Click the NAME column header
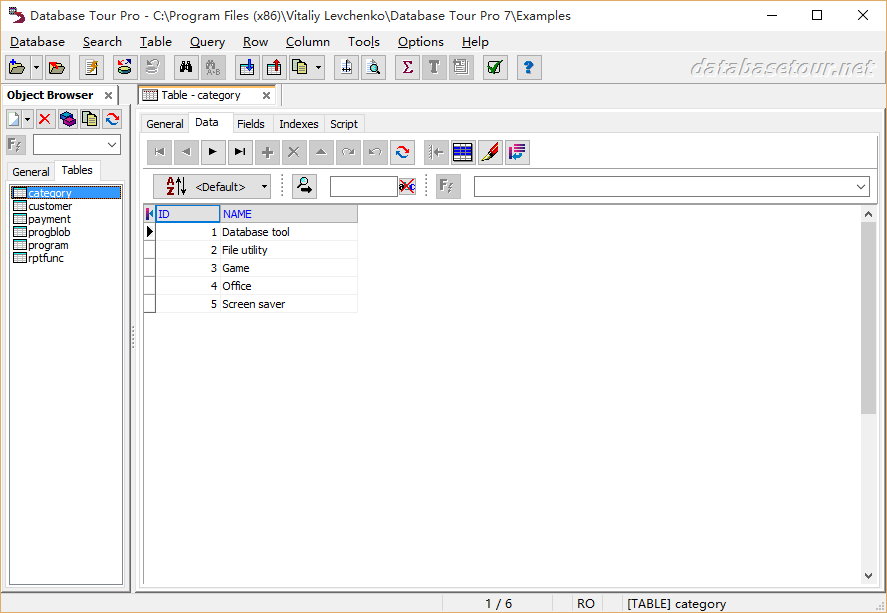The width and height of the screenshot is (887, 613). pos(288,214)
